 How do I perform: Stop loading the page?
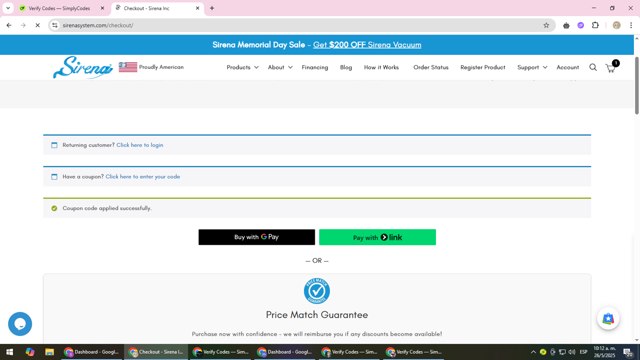point(37,25)
